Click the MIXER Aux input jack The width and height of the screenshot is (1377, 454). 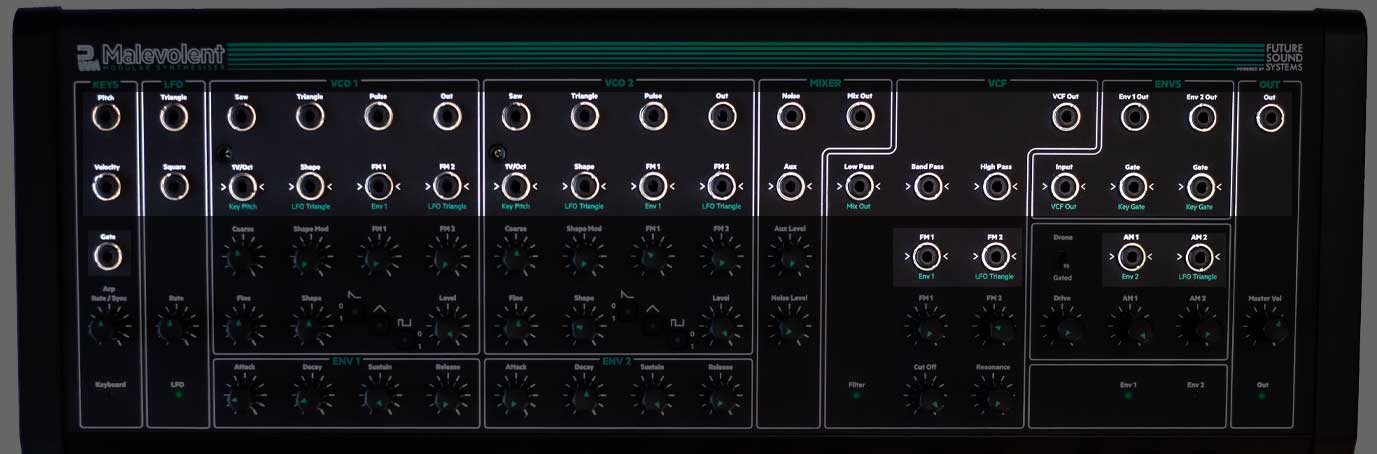(x=791, y=187)
